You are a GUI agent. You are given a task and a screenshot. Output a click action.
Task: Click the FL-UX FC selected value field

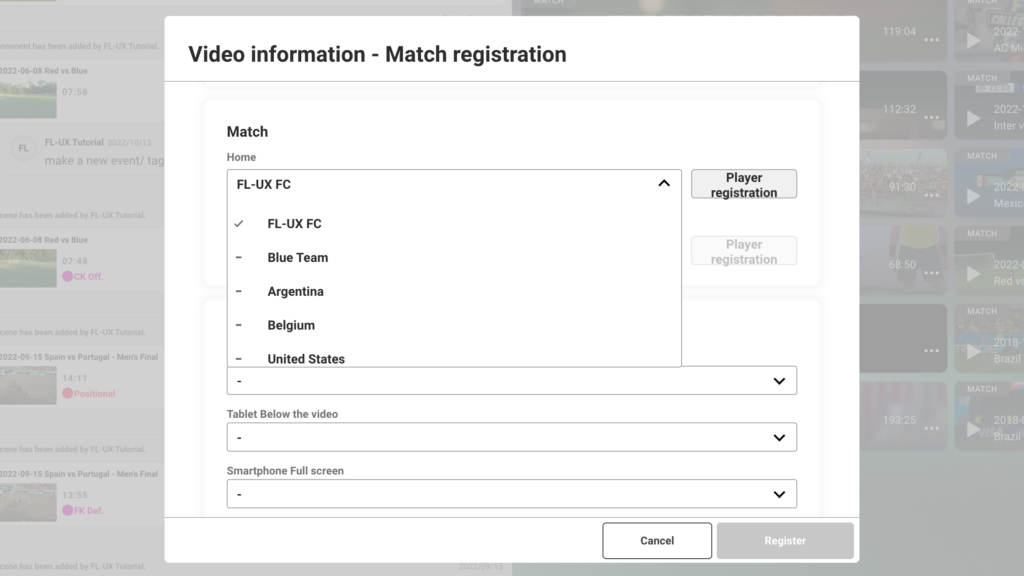point(454,184)
